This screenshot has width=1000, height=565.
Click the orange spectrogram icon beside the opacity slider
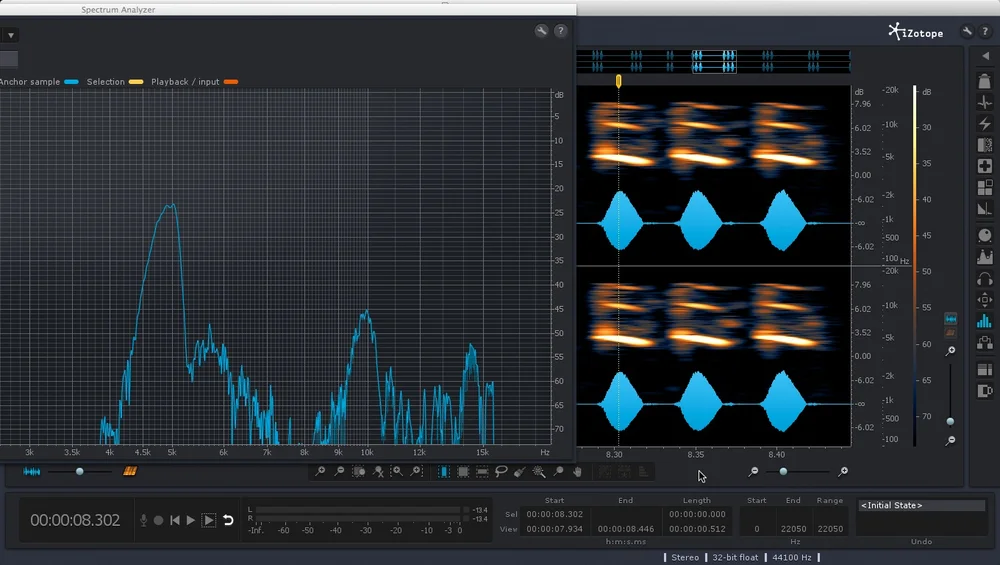click(x=129, y=471)
